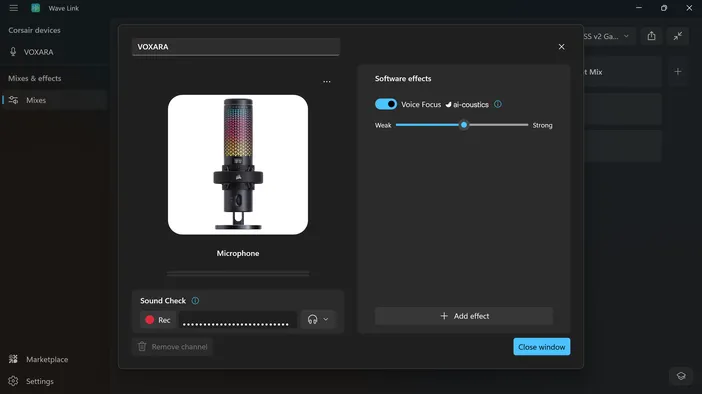Click the Voice Focus strength slider handle
The width and height of the screenshot is (702, 394).
click(464, 125)
